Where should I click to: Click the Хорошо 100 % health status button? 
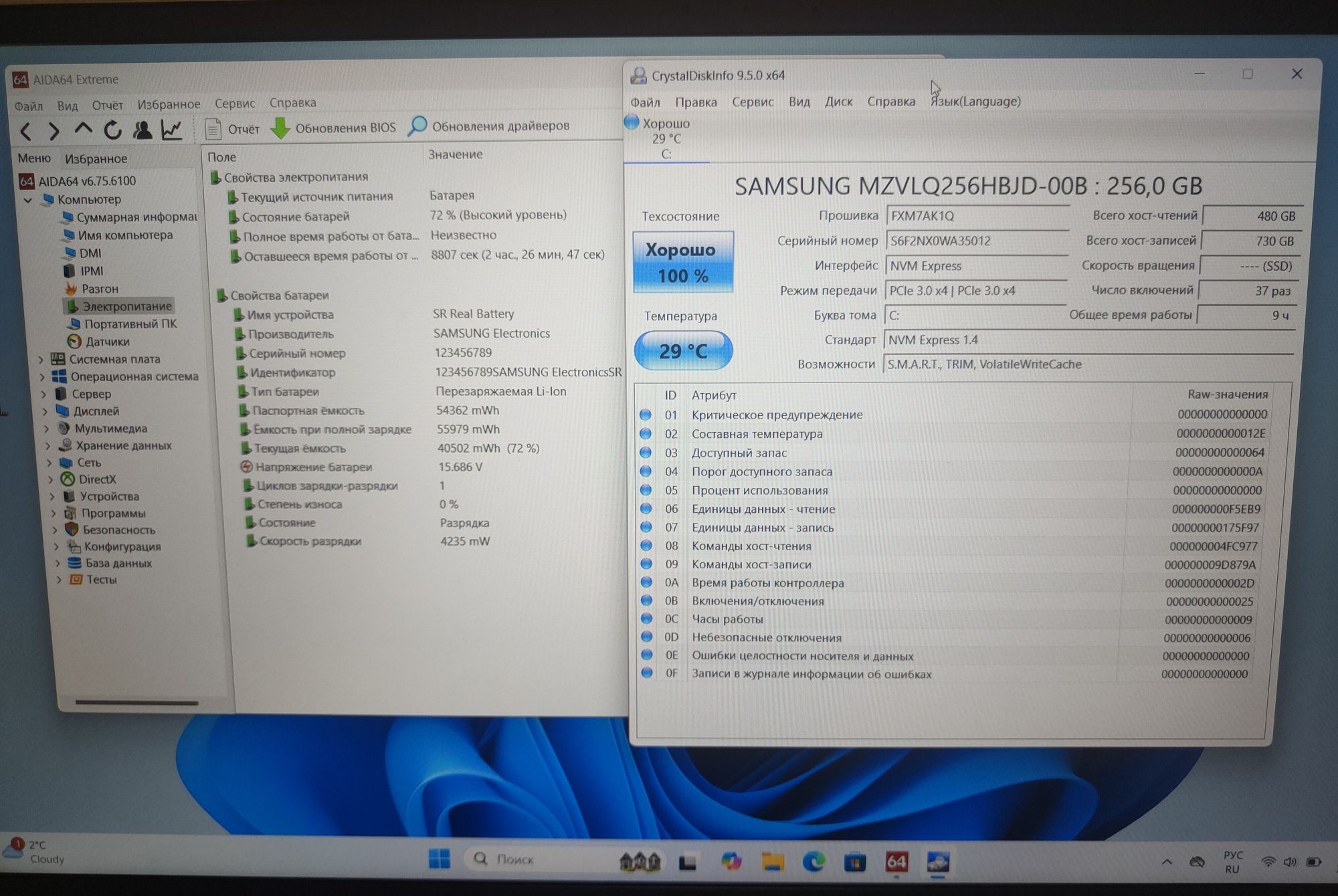tap(683, 262)
